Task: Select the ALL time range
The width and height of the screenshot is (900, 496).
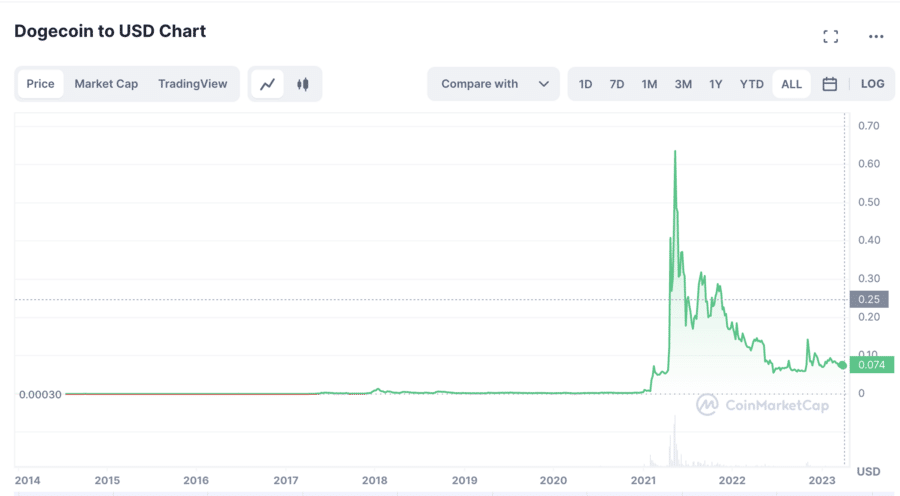Action: click(x=792, y=84)
